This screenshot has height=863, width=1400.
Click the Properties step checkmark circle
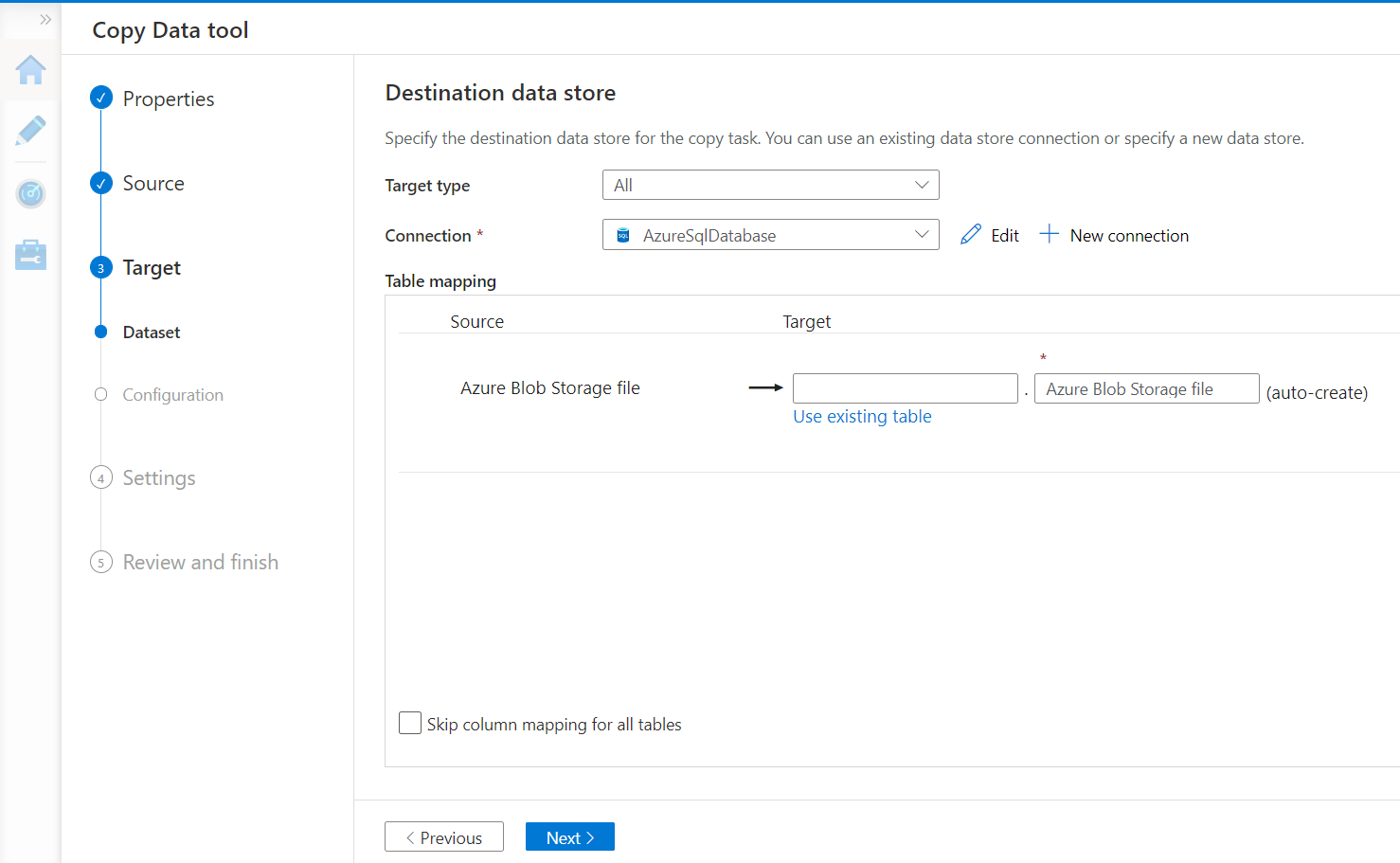pos(101,98)
